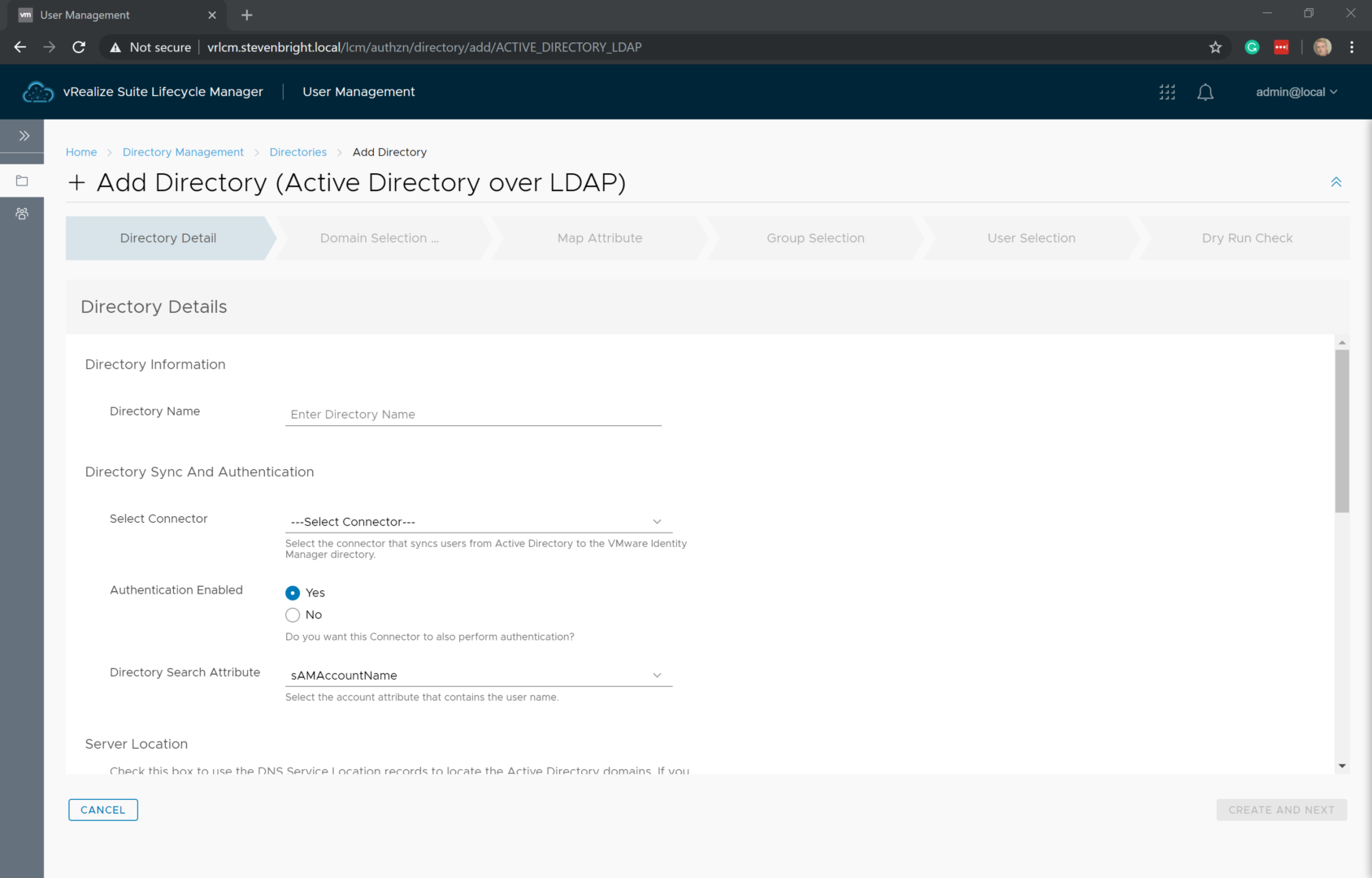Viewport: 1372px width, 878px height.
Task: Collapse header with double chevron up icon
Action: 1335,182
